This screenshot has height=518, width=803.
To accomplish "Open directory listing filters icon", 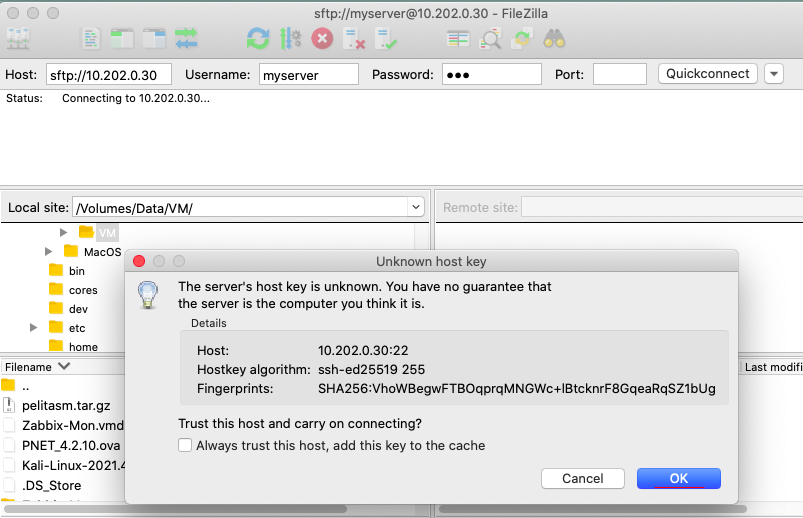I will tap(458, 39).
